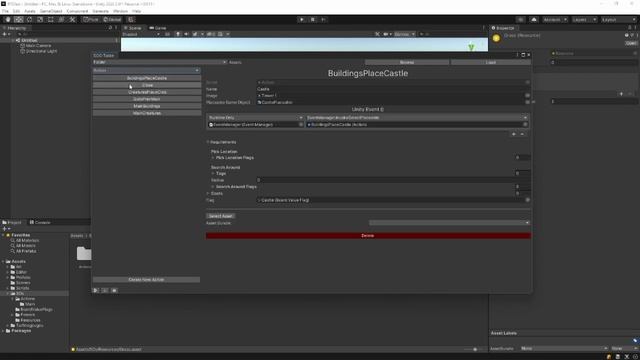The image size is (640, 360).
Task: Switch to the Game tab
Action: point(158,28)
